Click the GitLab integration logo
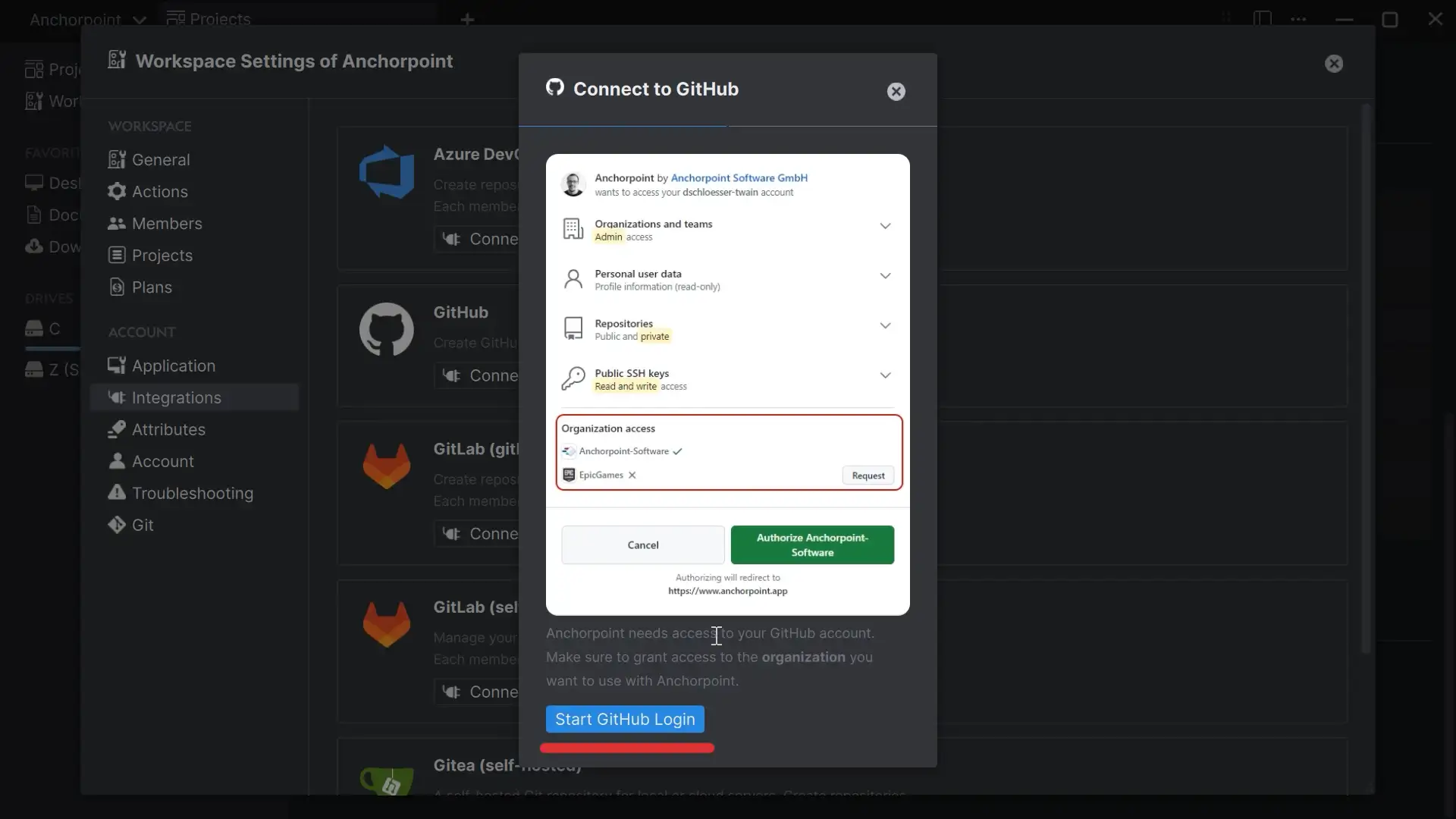The height and width of the screenshot is (819, 1456). (387, 465)
